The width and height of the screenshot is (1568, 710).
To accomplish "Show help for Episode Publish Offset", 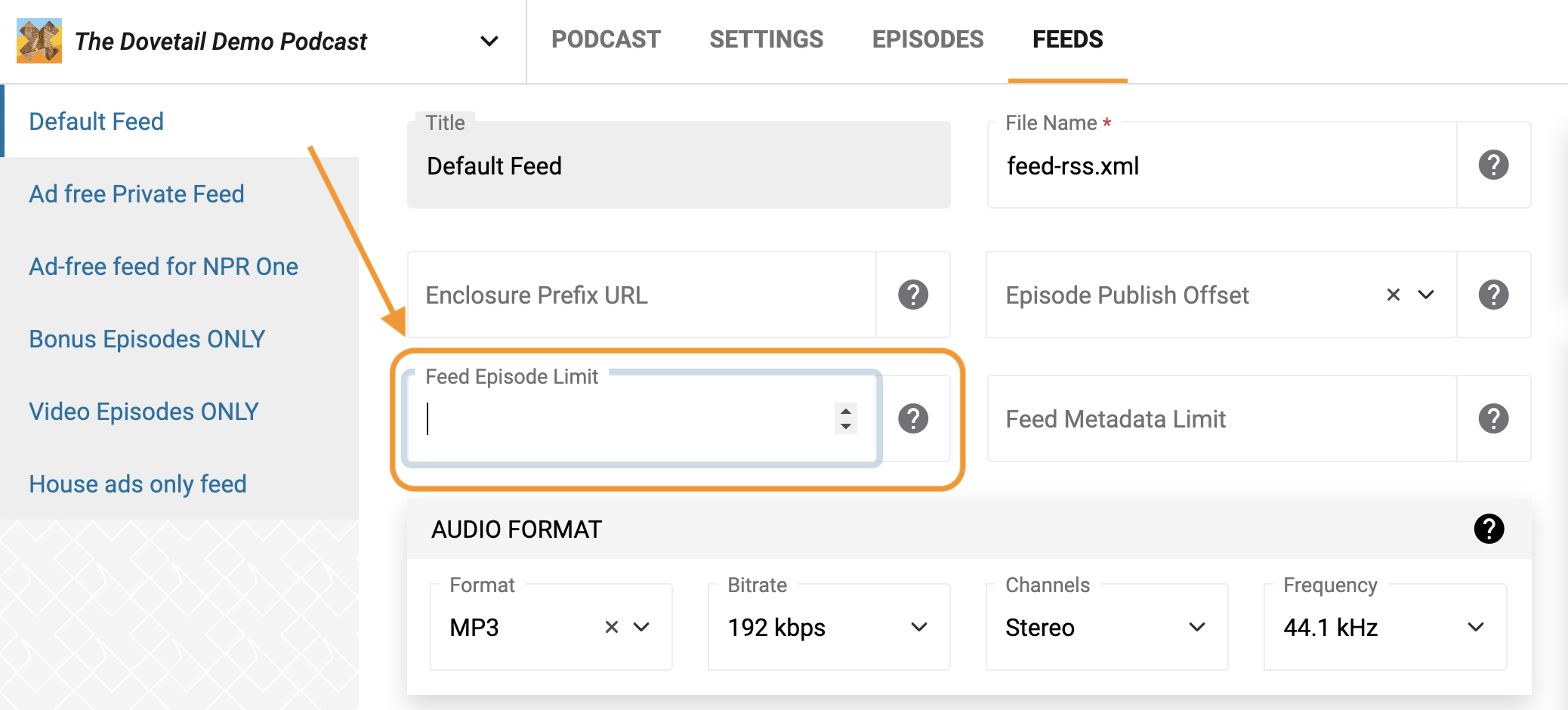I will click(x=1493, y=295).
